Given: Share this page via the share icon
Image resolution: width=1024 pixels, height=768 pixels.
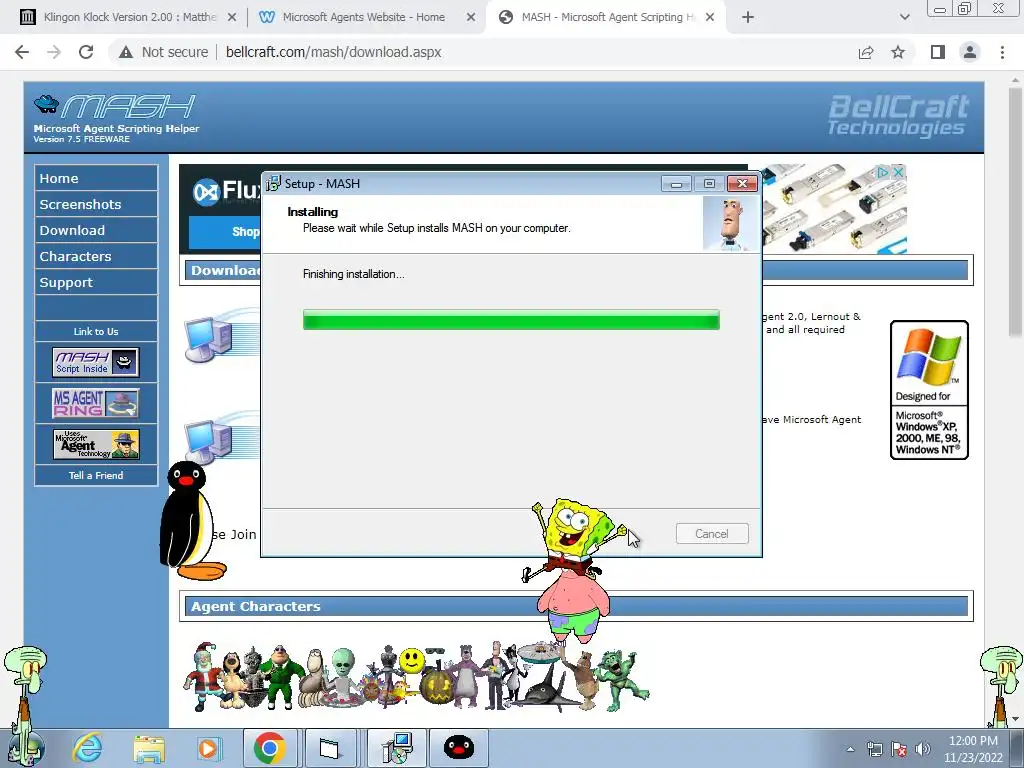Looking at the screenshot, I should 866,52.
